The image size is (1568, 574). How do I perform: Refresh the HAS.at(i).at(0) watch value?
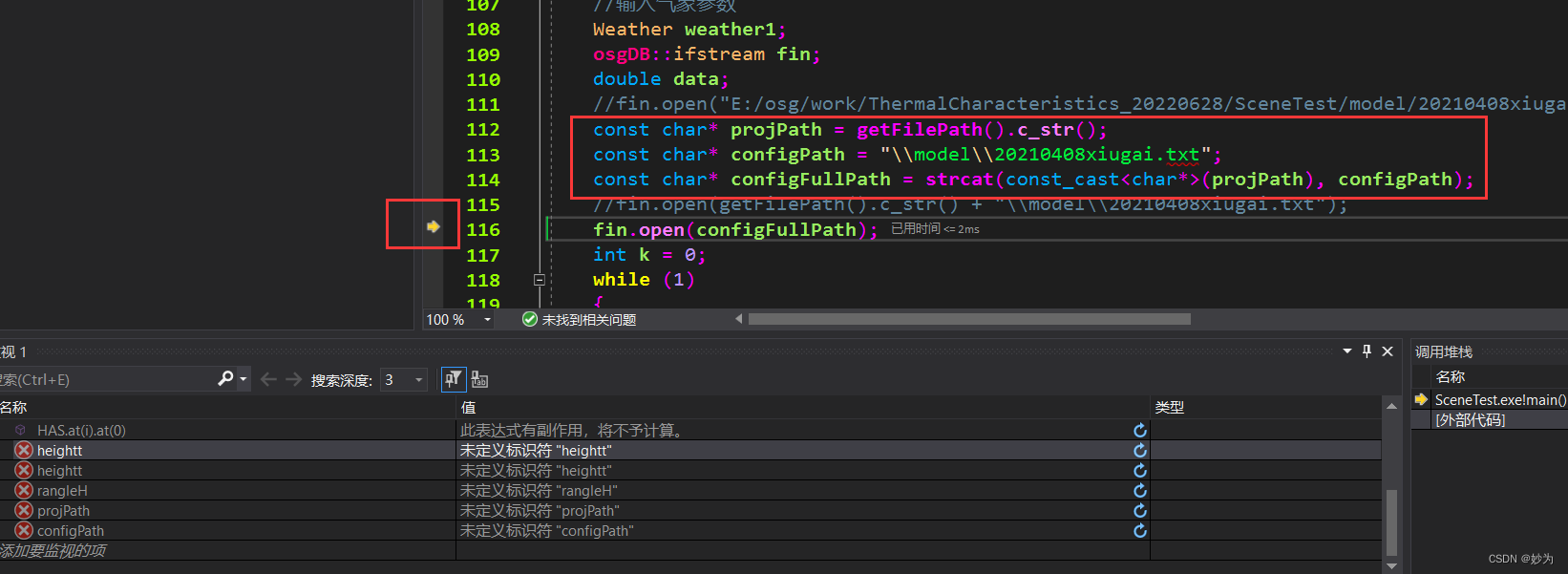click(x=1139, y=431)
